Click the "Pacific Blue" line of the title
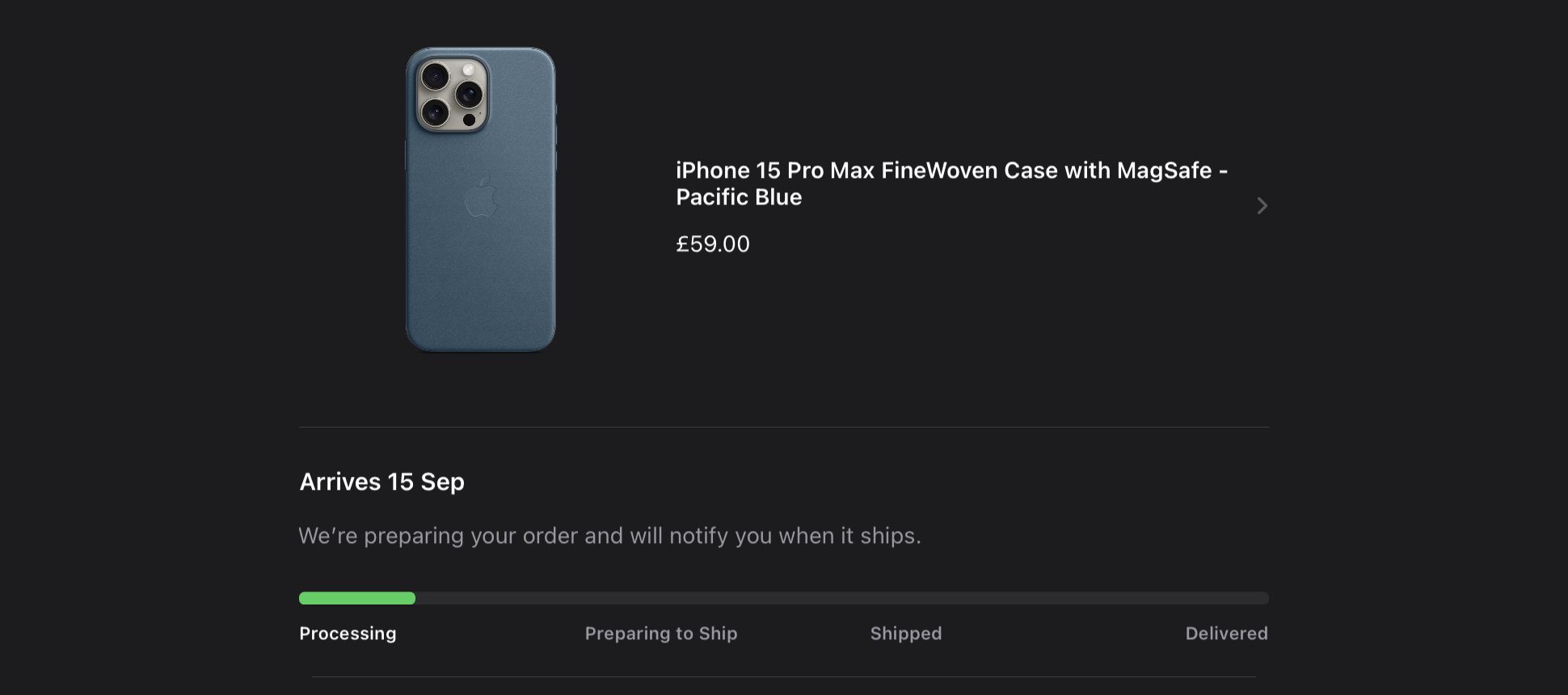This screenshot has width=1568, height=695. point(739,197)
